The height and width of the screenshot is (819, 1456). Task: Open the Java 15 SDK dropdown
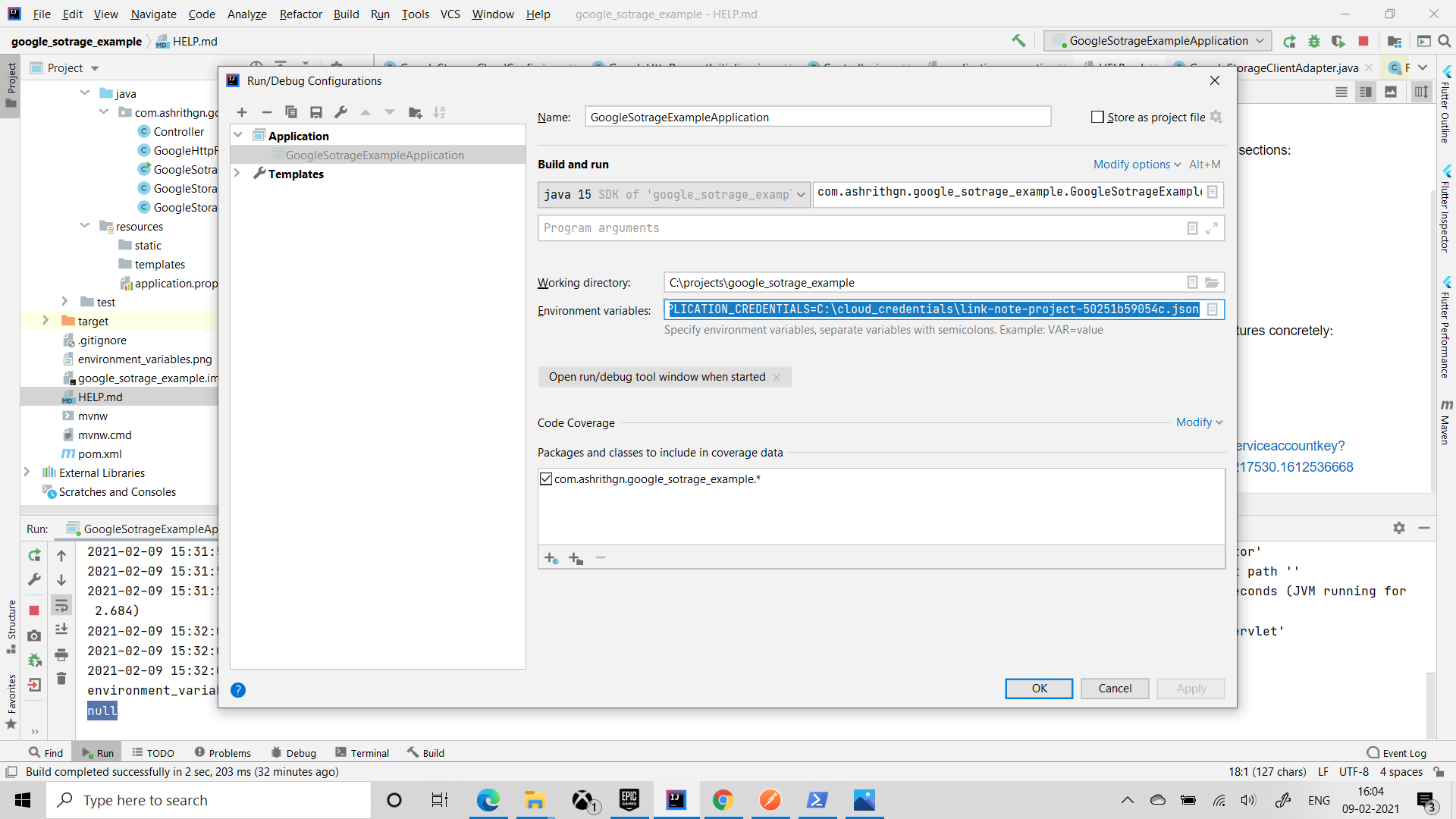click(673, 195)
